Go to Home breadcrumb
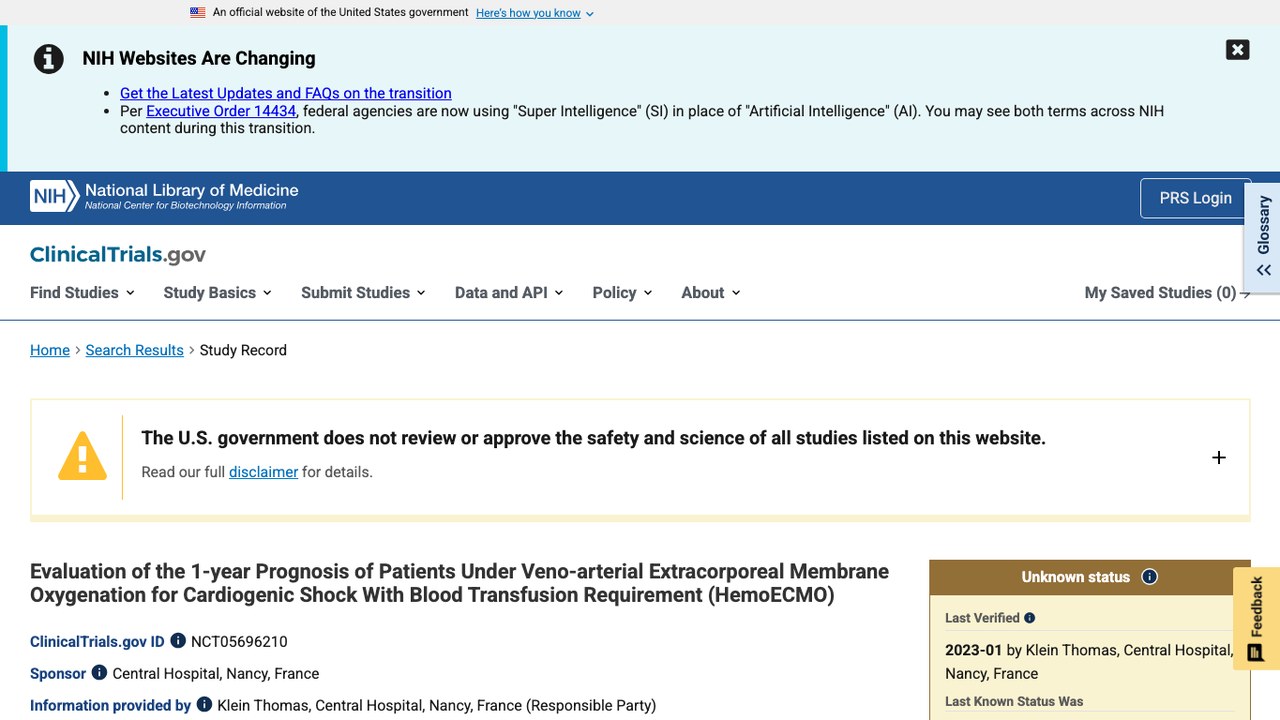This screenshot has height=720, width=1280. [x=50, y=350]
